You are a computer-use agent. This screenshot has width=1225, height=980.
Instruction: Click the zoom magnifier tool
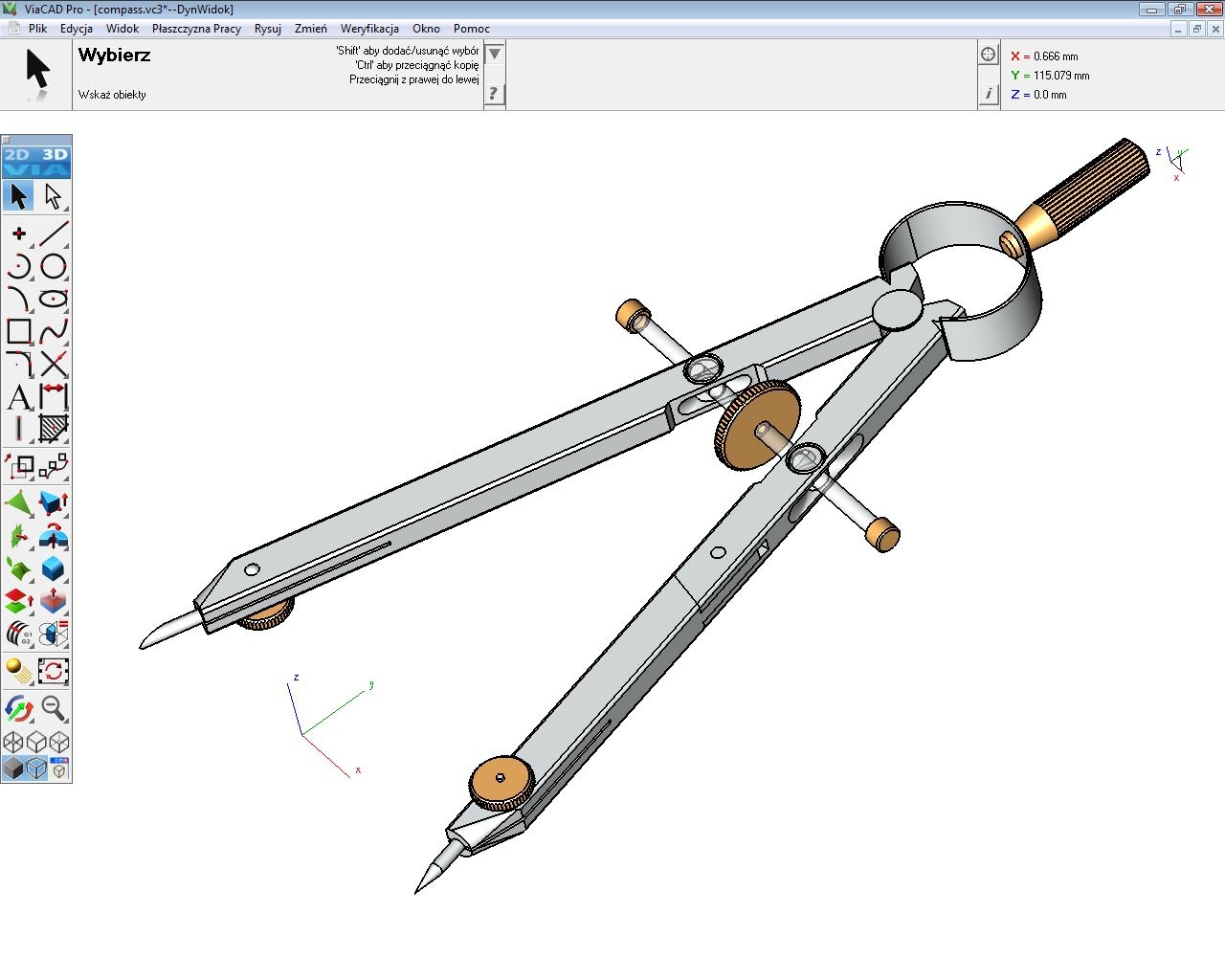click(54, 708)
